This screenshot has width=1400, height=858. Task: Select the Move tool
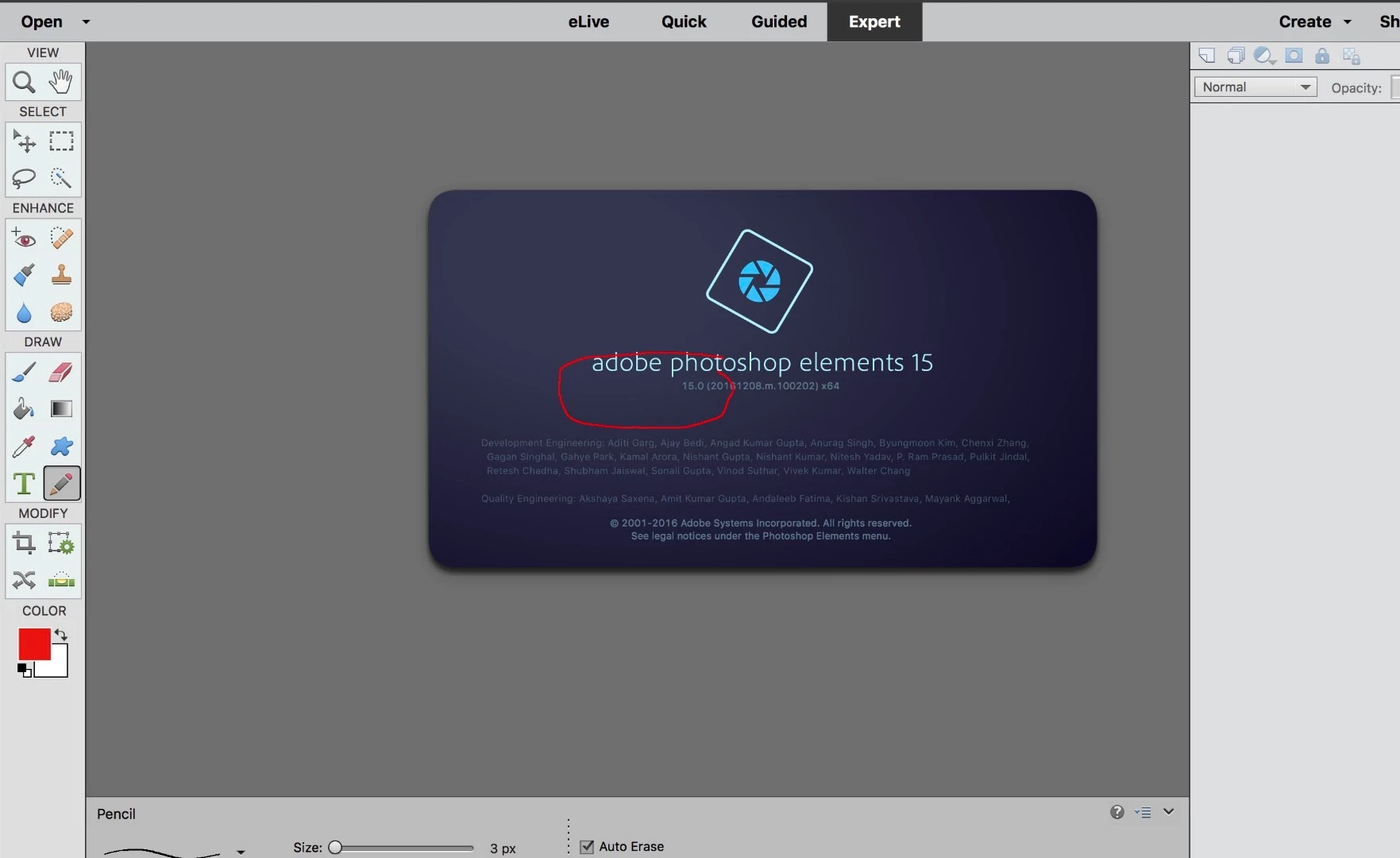tap(24, 141)
